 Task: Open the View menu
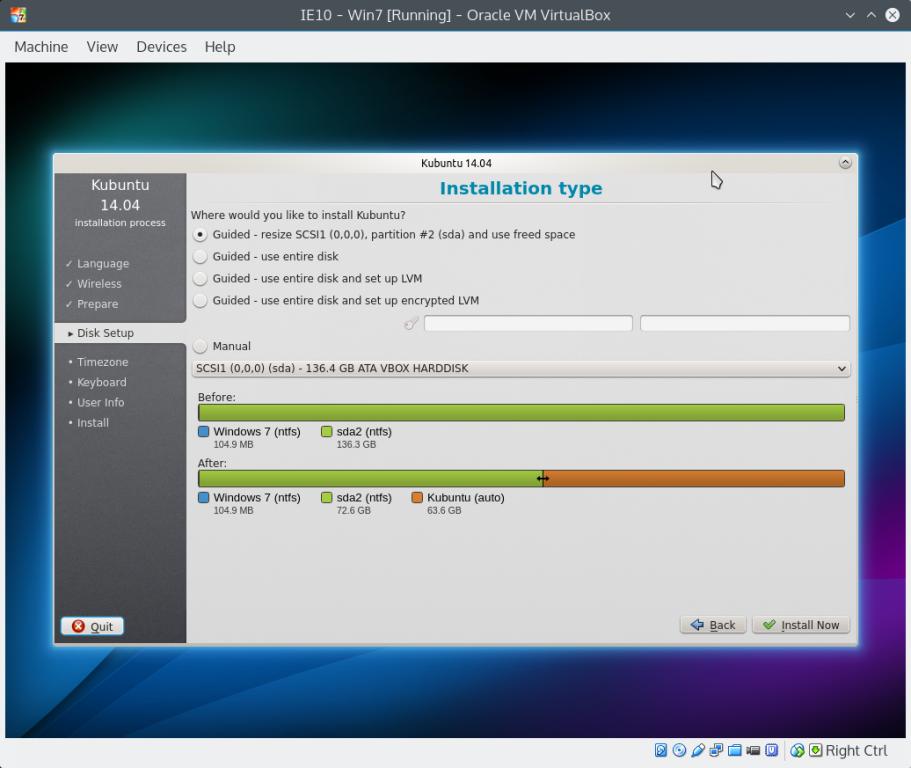[x=102, y=47]
